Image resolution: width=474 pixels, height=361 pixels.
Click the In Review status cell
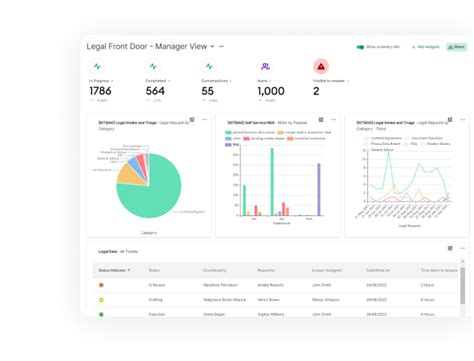tap(157, 285)
